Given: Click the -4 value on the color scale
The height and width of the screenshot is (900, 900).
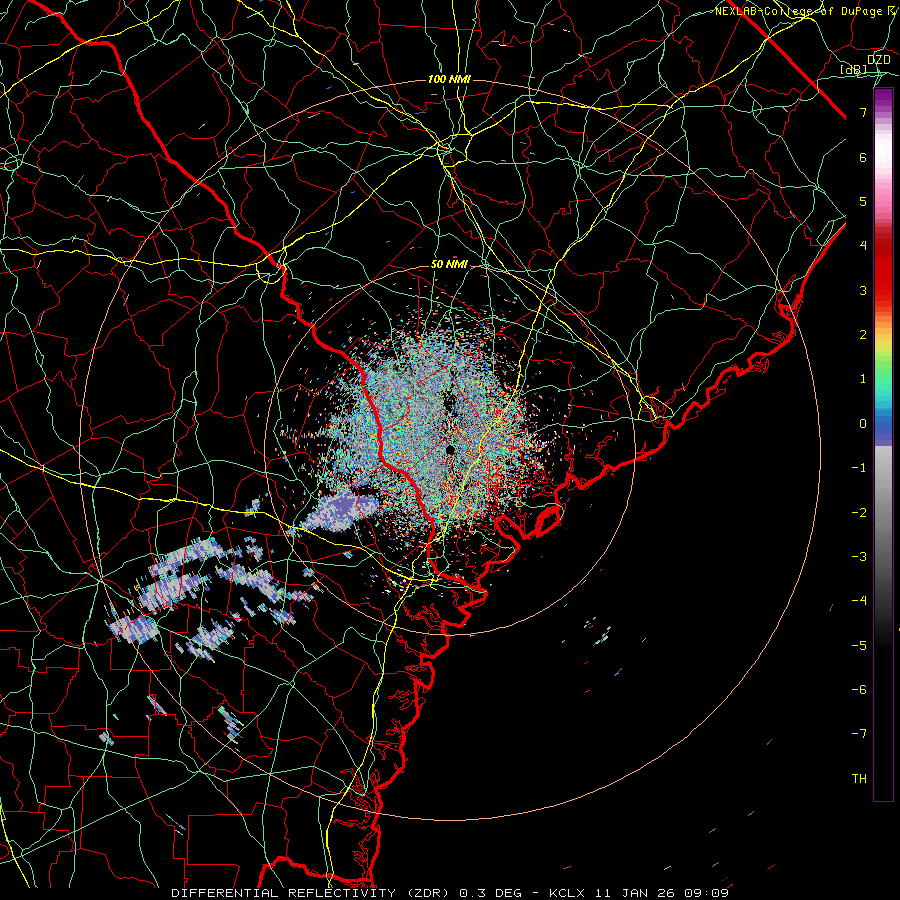Looking at the screenshot, I should tap(859, 601).
